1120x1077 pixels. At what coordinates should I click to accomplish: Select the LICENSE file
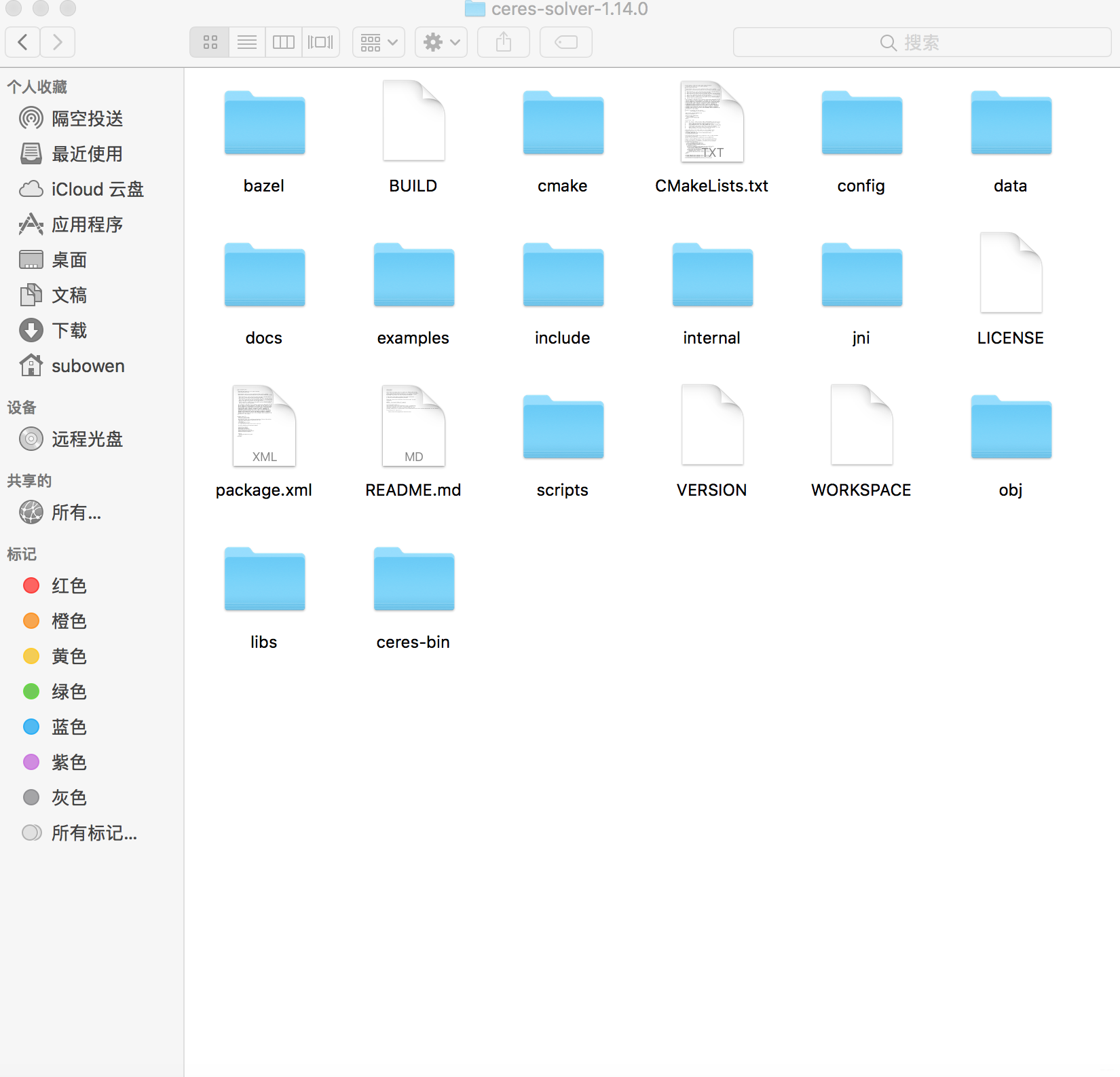[1011, 273]
